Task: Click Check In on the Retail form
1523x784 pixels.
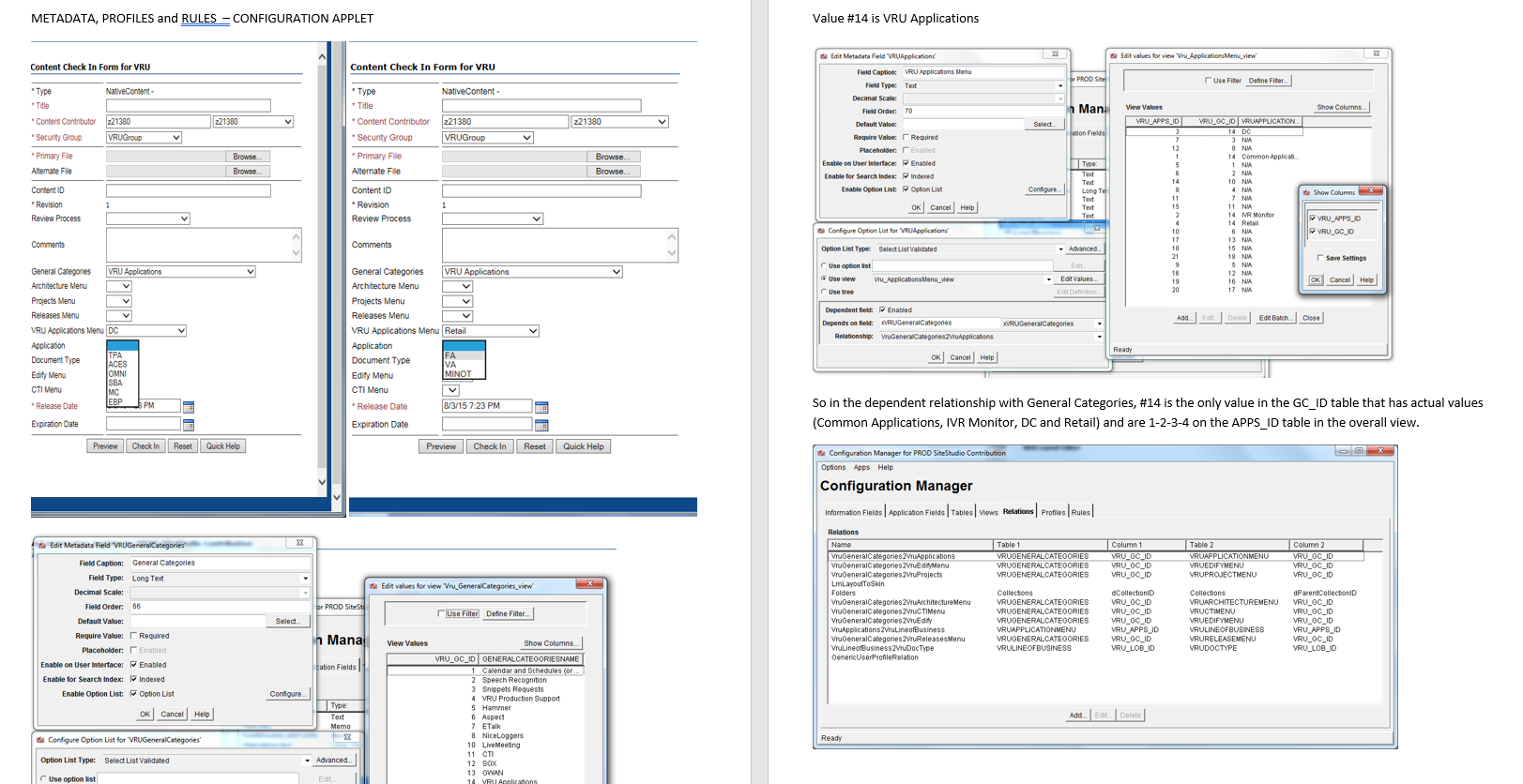Action: click(x=490, y=446)
